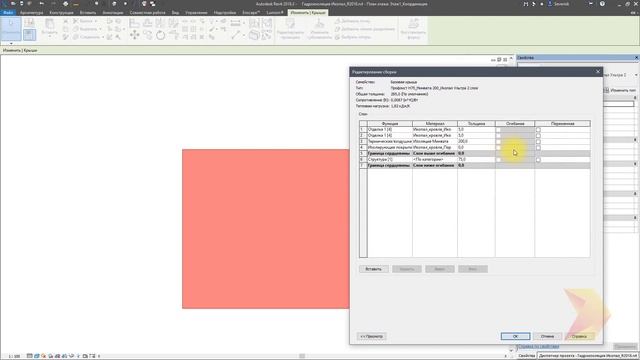The width and height of the screenshot is (640, 360).
Task: Click the << Просмотр button in dialog
Action: click(372, 336)
